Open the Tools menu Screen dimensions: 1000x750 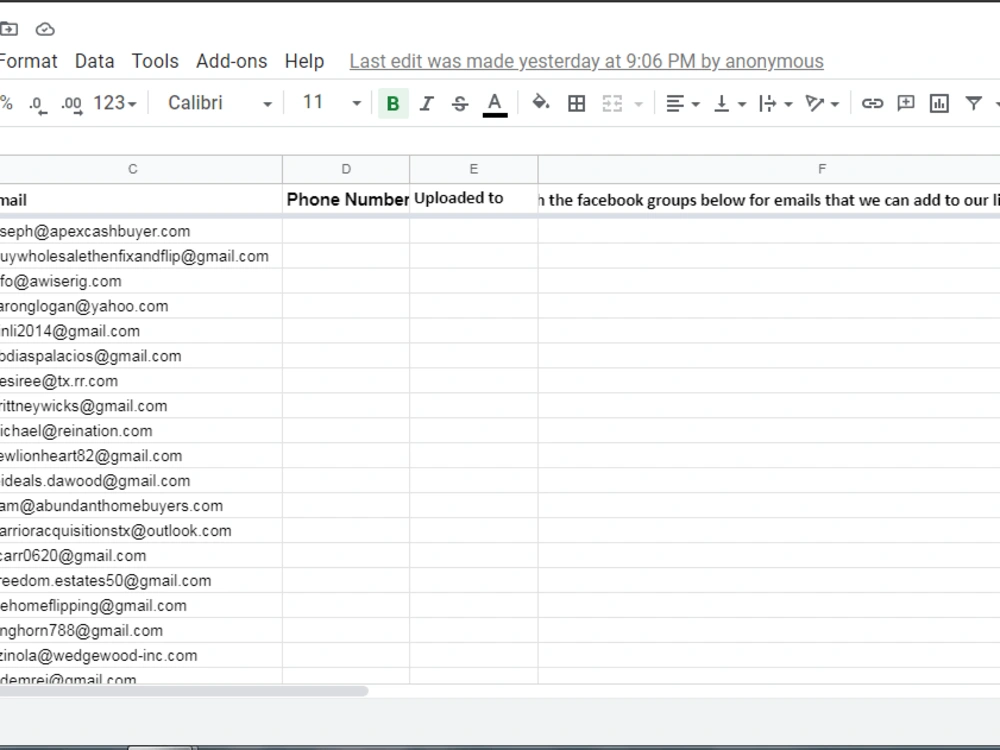coord(155,61)
